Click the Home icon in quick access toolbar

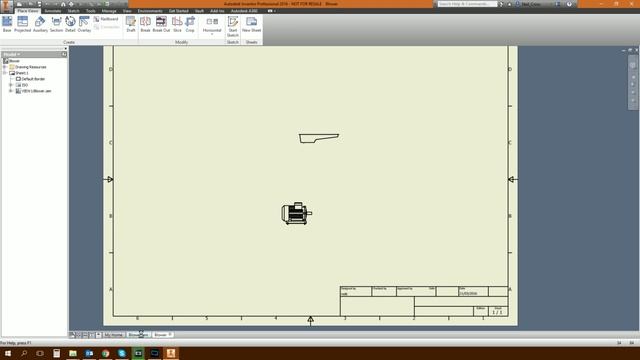(63, 4)
